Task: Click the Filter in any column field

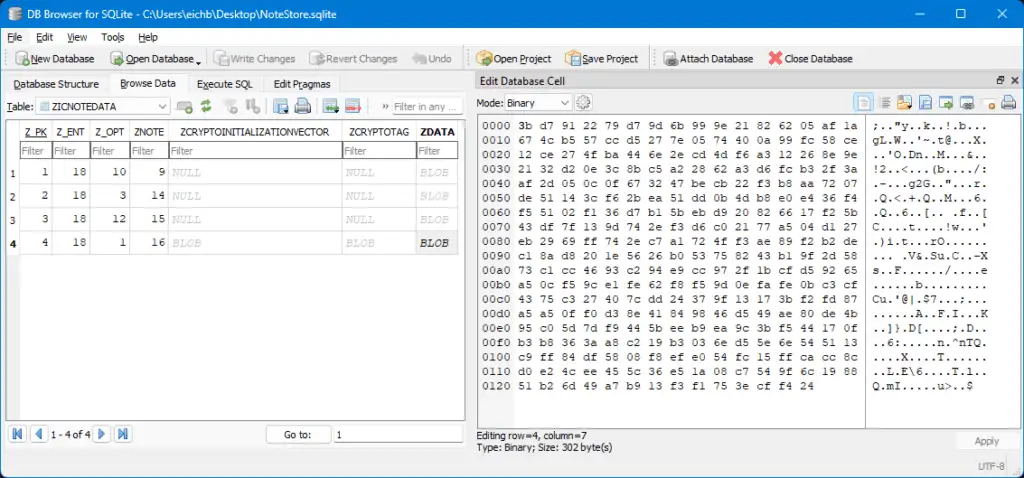Action: pos(428,106)
